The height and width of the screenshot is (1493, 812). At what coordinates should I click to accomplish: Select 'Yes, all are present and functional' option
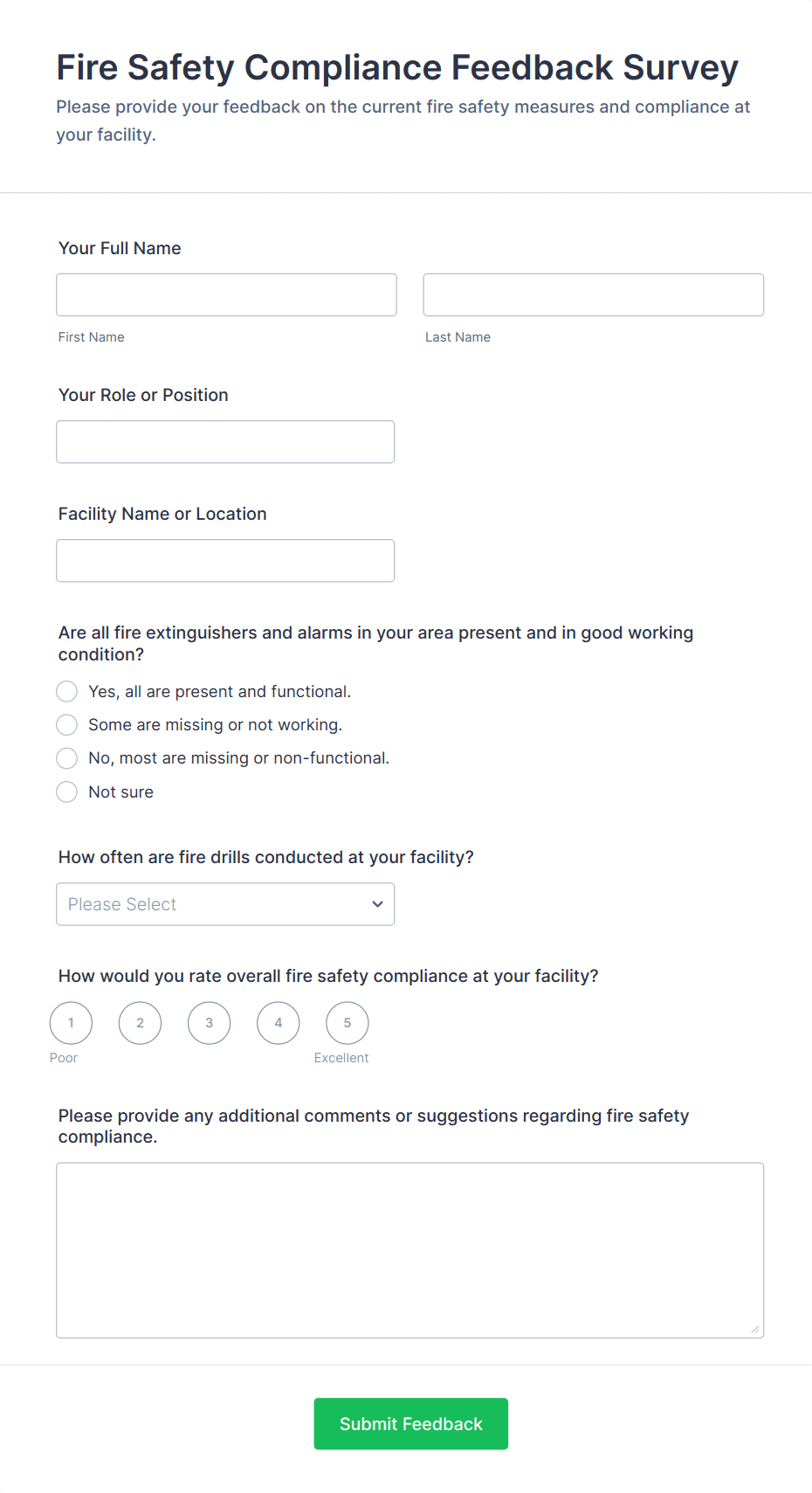[x=66, y=691]
